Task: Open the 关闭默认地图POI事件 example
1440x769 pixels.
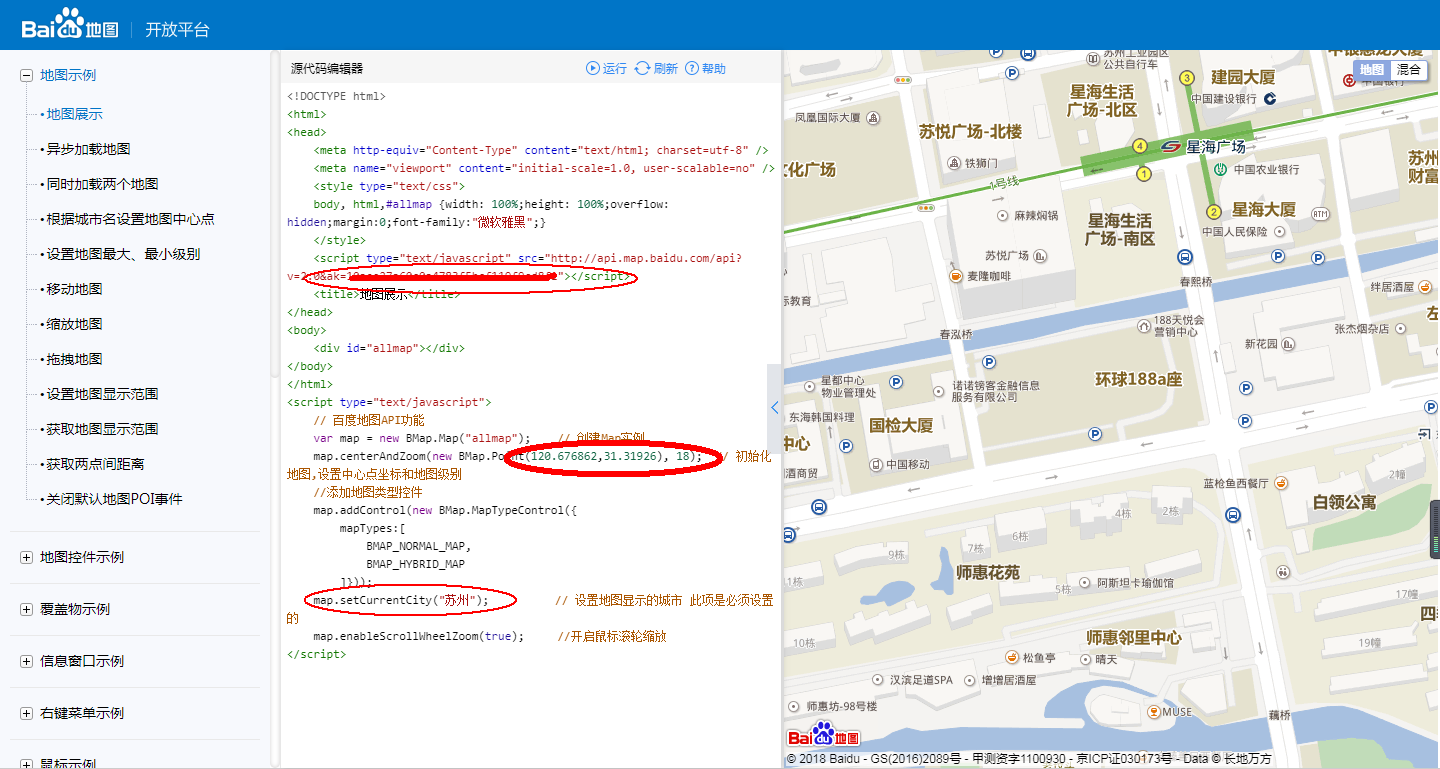Action: (114, 499)
